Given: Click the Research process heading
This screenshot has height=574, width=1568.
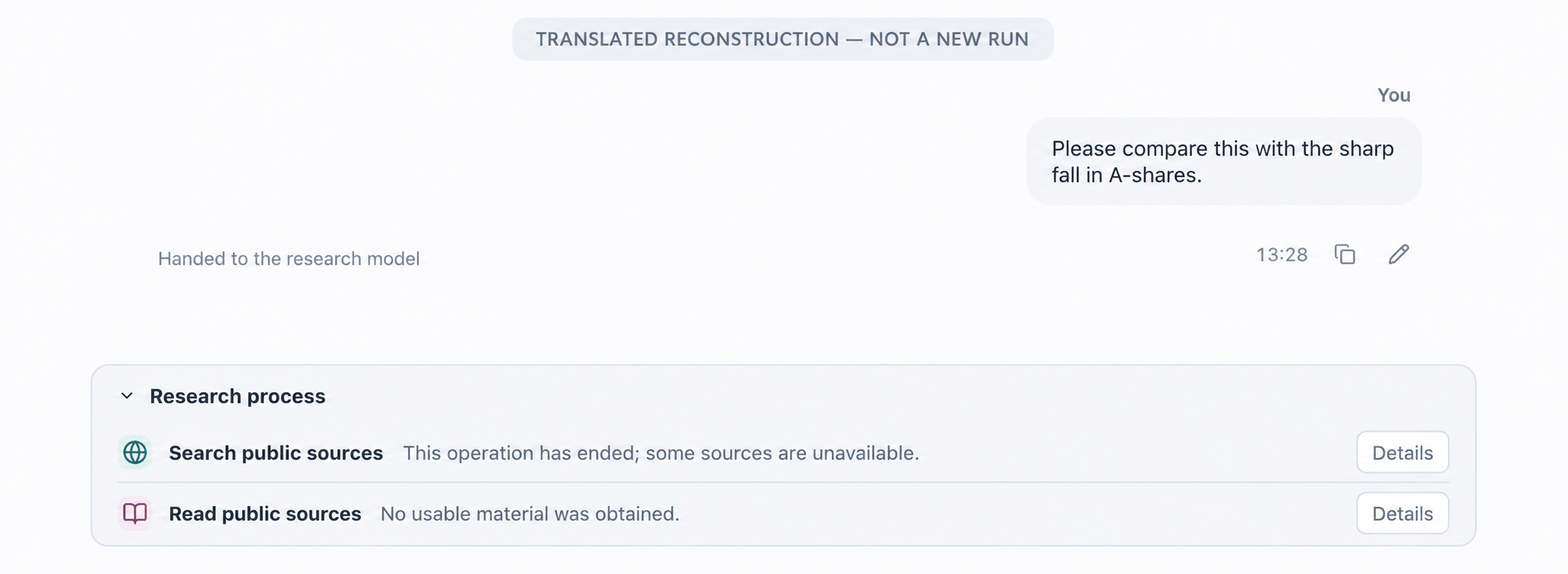Looking at the screenshot, I should [238, 396].
